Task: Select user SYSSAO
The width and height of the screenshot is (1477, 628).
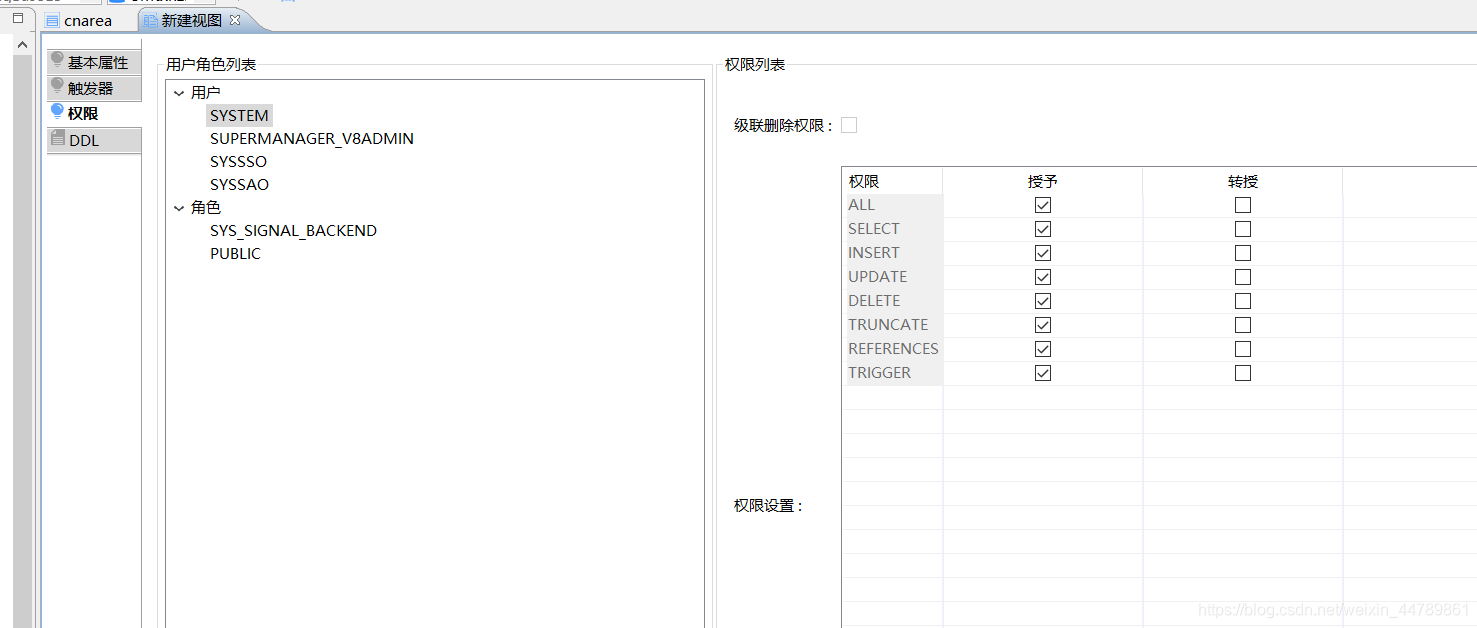Action: click(239, 185)
